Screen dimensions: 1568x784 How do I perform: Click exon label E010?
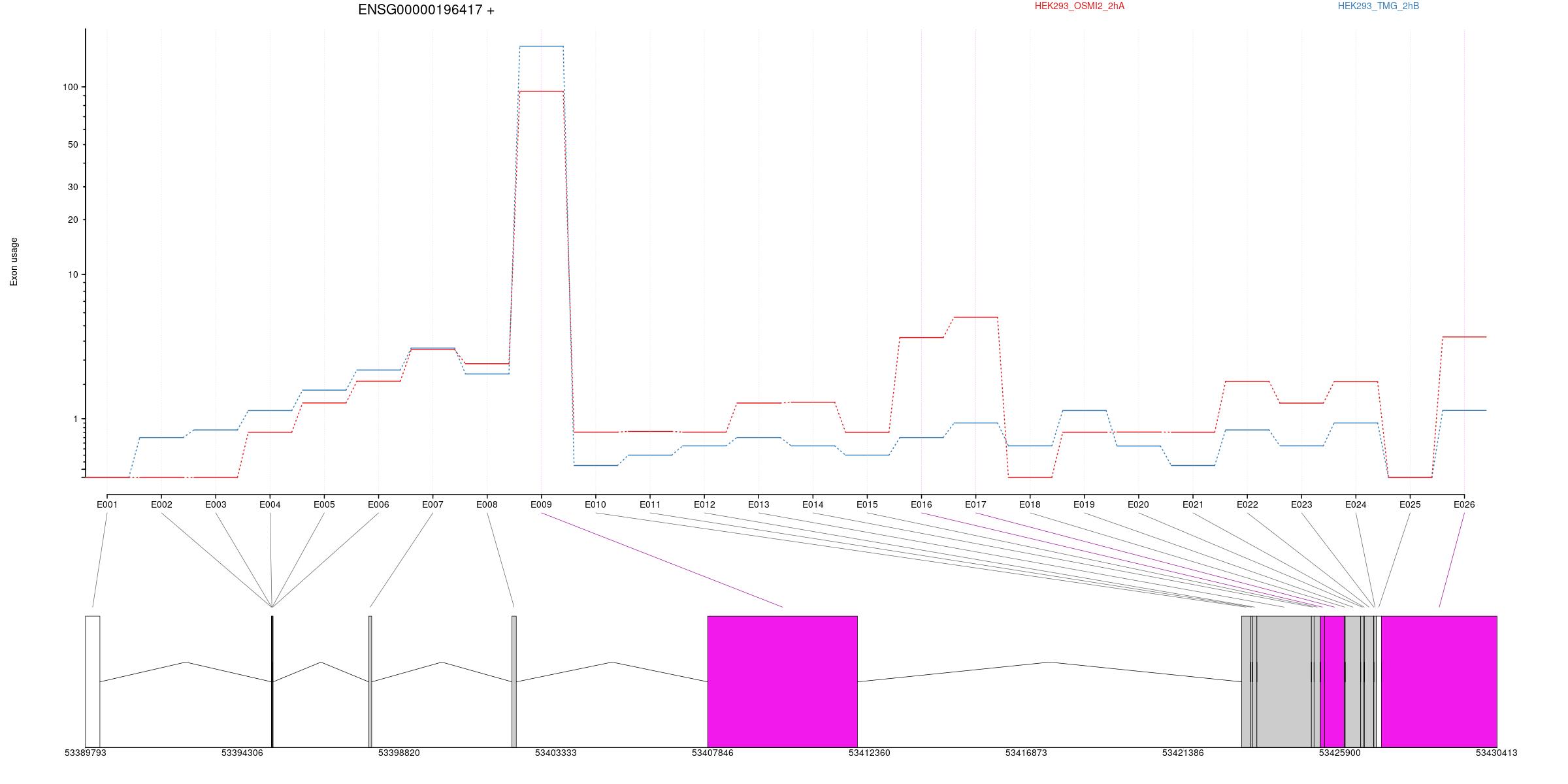tap(595, 504)
